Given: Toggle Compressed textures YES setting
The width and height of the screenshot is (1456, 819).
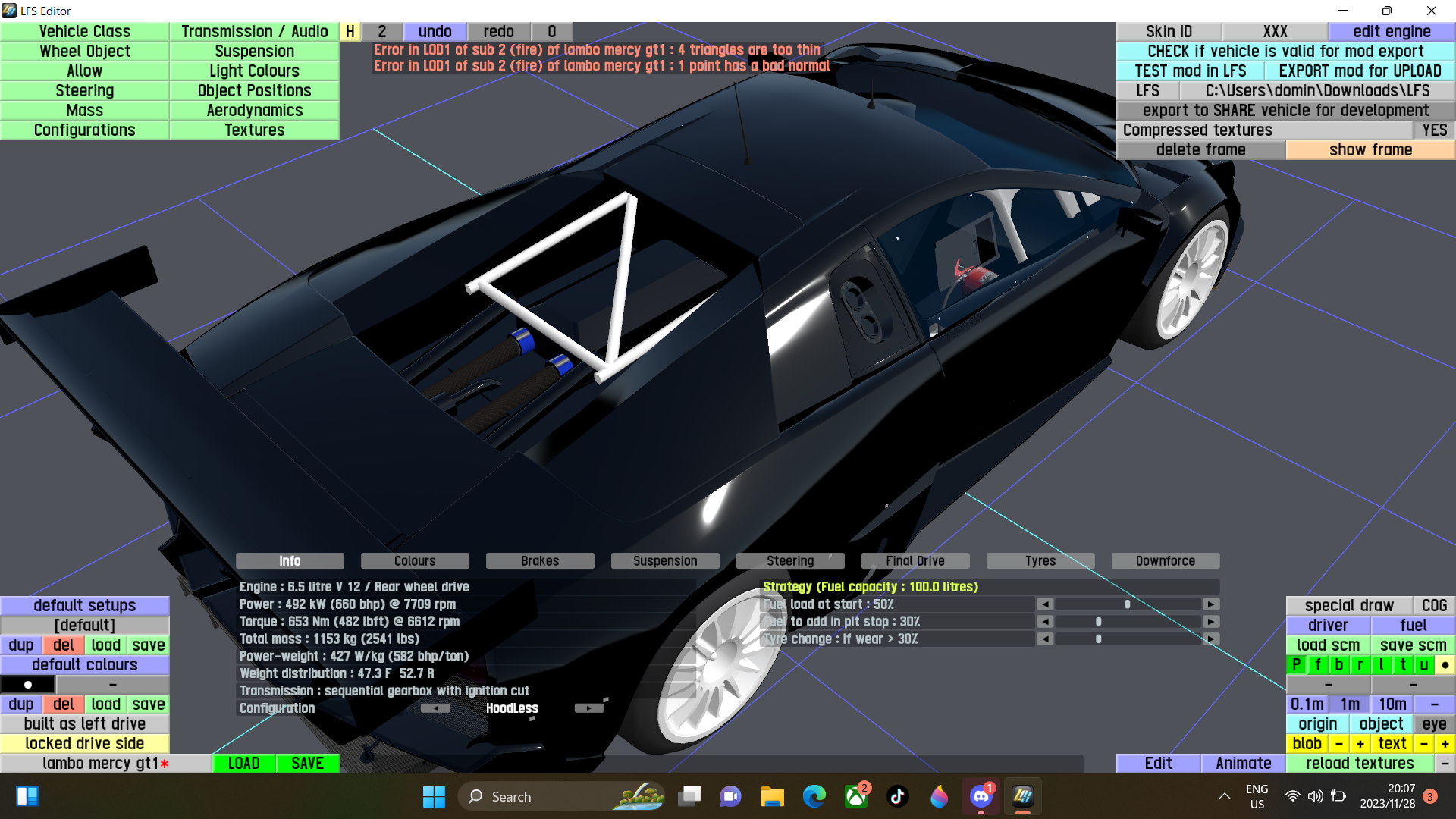Looking at the screenshot, I should 1435,130.
